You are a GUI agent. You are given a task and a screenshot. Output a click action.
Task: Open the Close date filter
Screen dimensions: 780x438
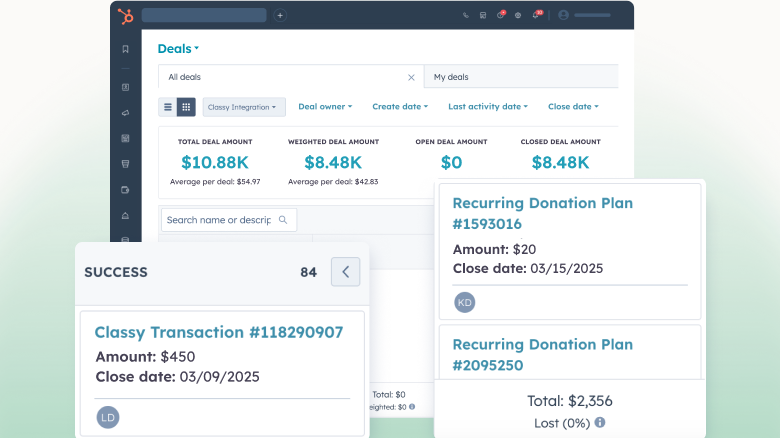(x=573, y=107)
